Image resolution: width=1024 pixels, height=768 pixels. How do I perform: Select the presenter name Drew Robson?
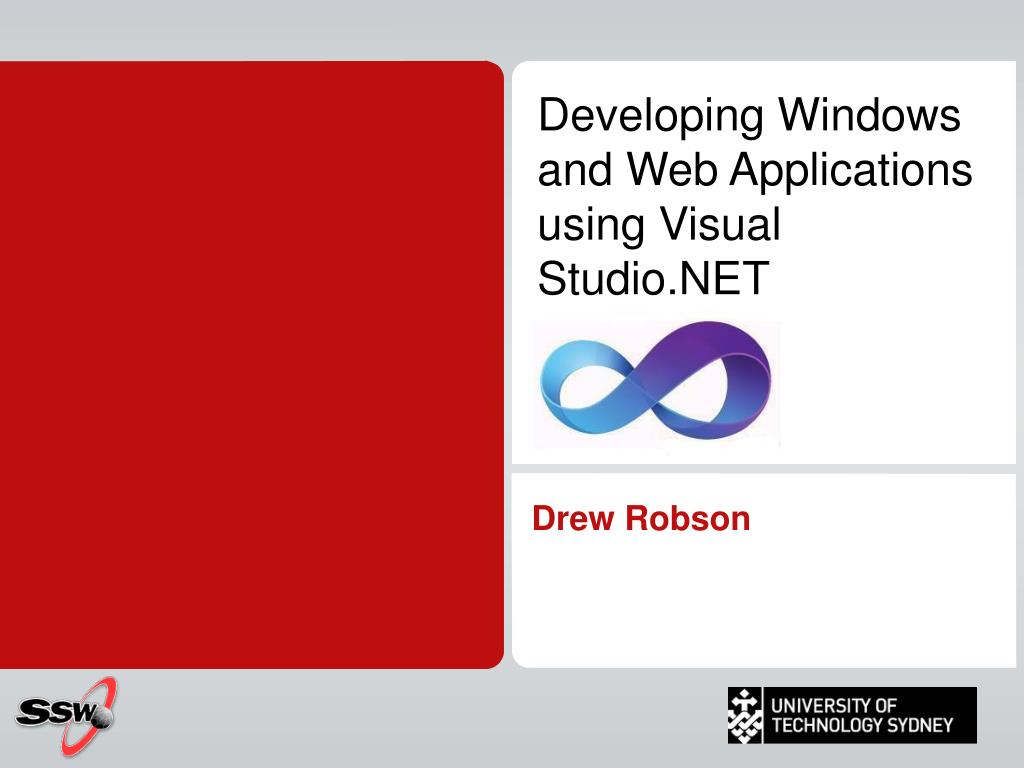pos(641,519)
